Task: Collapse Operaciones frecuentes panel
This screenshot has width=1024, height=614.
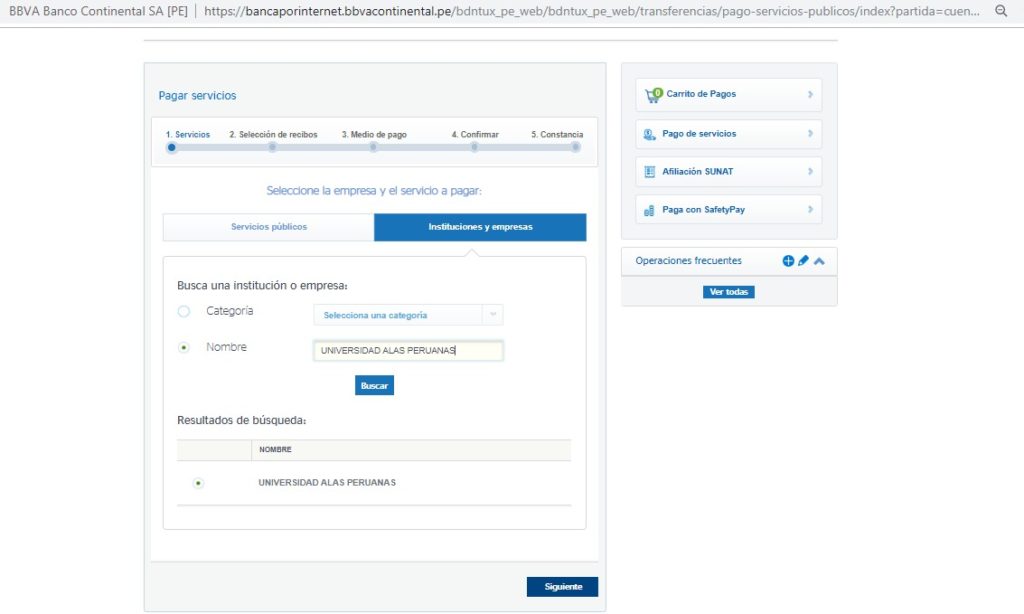Action: click(819, 261)
